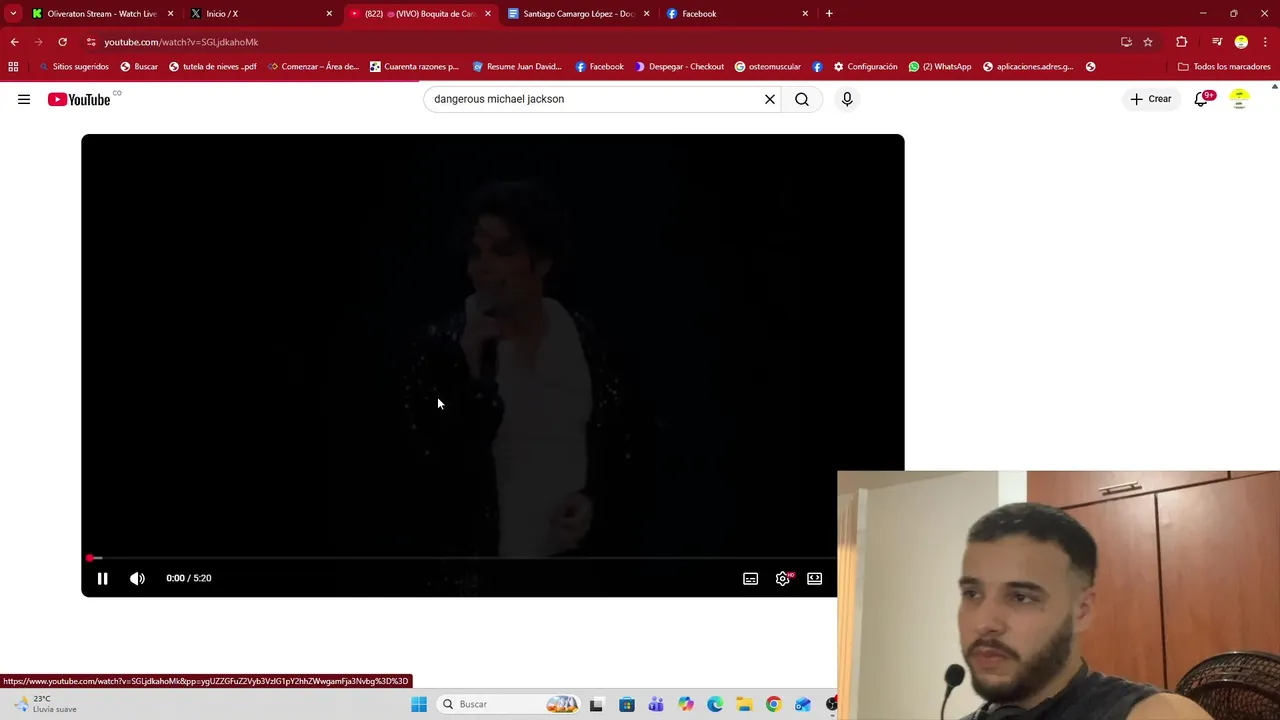Screen dimensions: 1280x720
Task: Open the YouTube account avatar menu
Action: 1239,99
